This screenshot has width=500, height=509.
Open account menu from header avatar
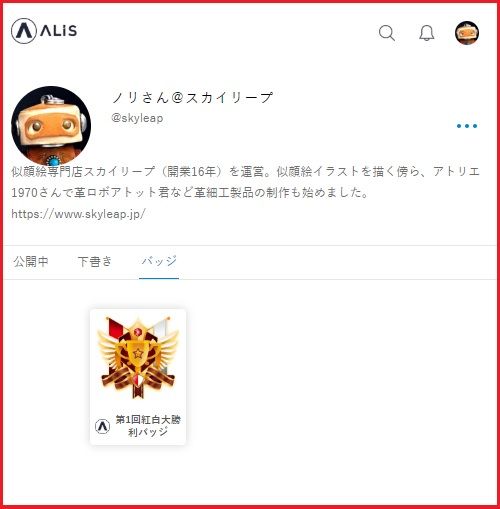pyautogui.click(x=467, y=33)
